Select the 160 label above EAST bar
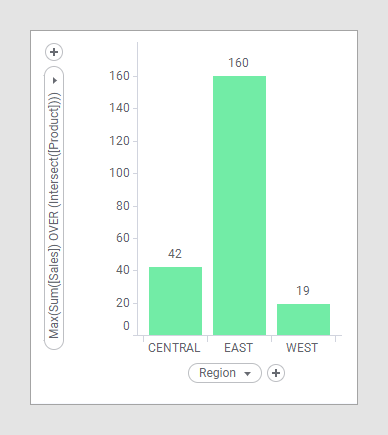 [238, 63]
